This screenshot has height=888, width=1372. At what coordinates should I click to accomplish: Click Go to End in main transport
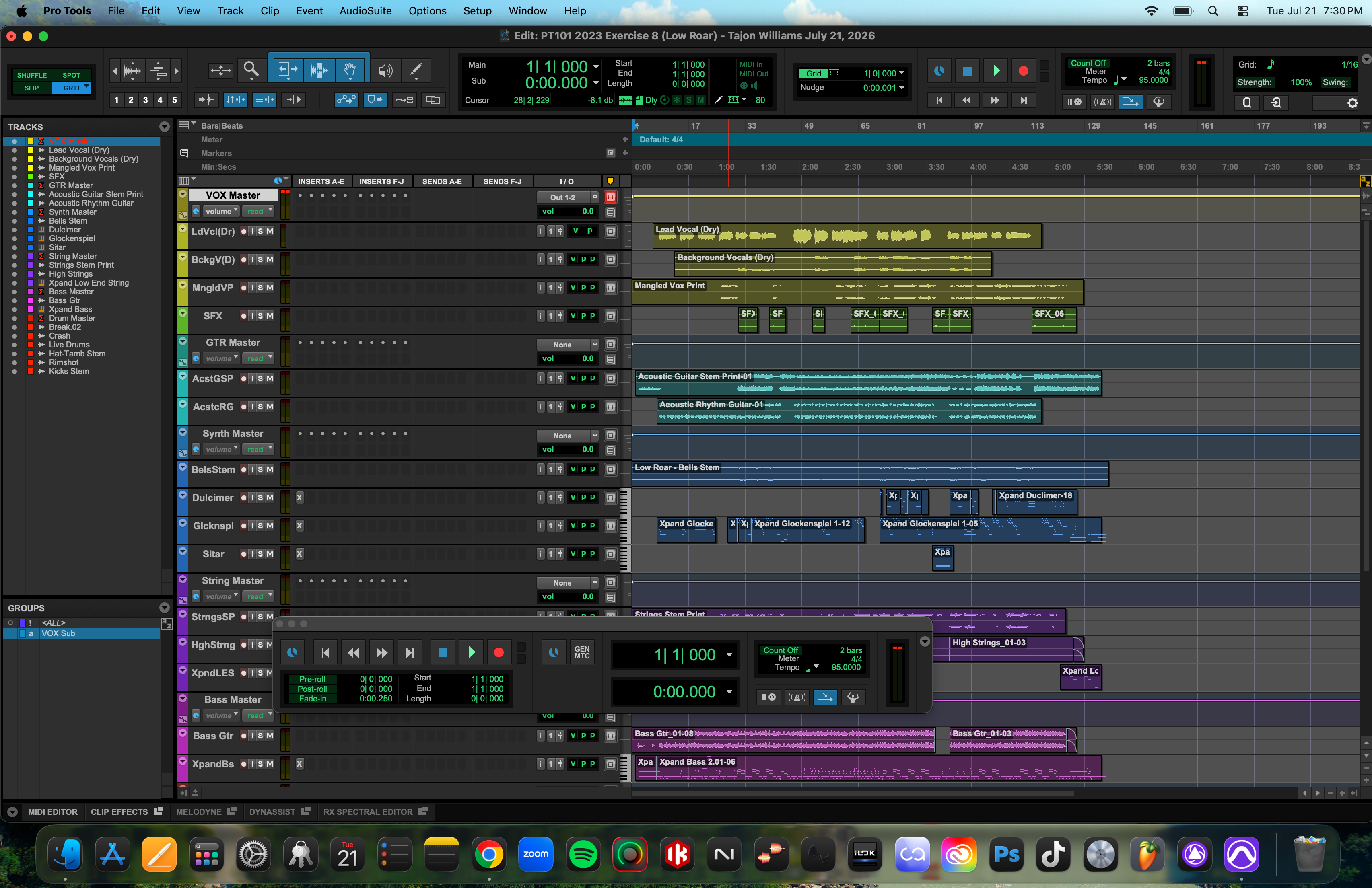(1023, 100)
